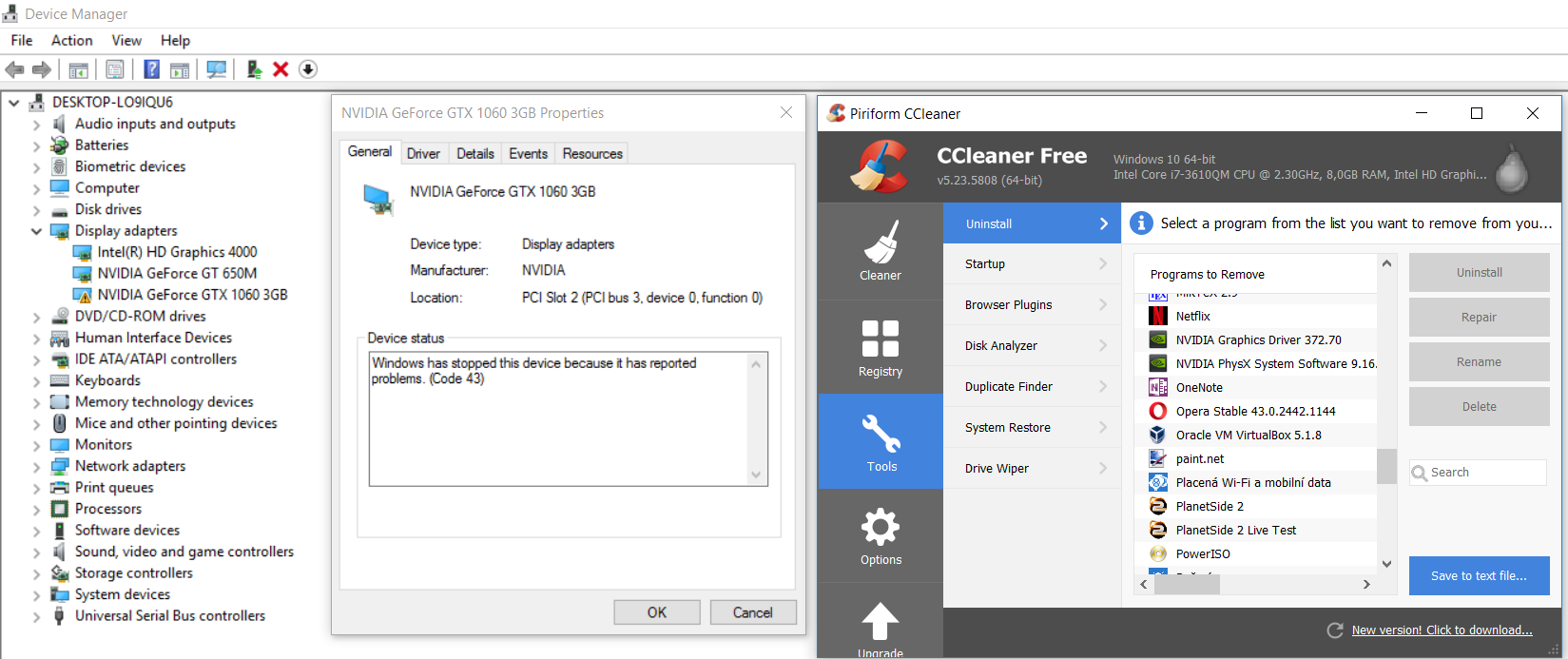The height and width of the screenshot is (659, 1568).
Task: Click the Back arrow in Device Manager toolbar
Action: [14, 69]
